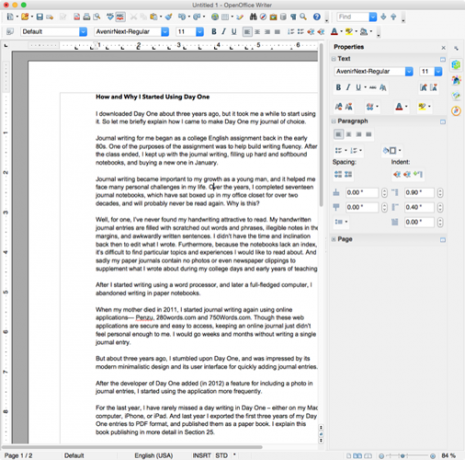This screenshot has height=460, width=465.
Task: Open OpenOffice Help icon
Action: 317,17
